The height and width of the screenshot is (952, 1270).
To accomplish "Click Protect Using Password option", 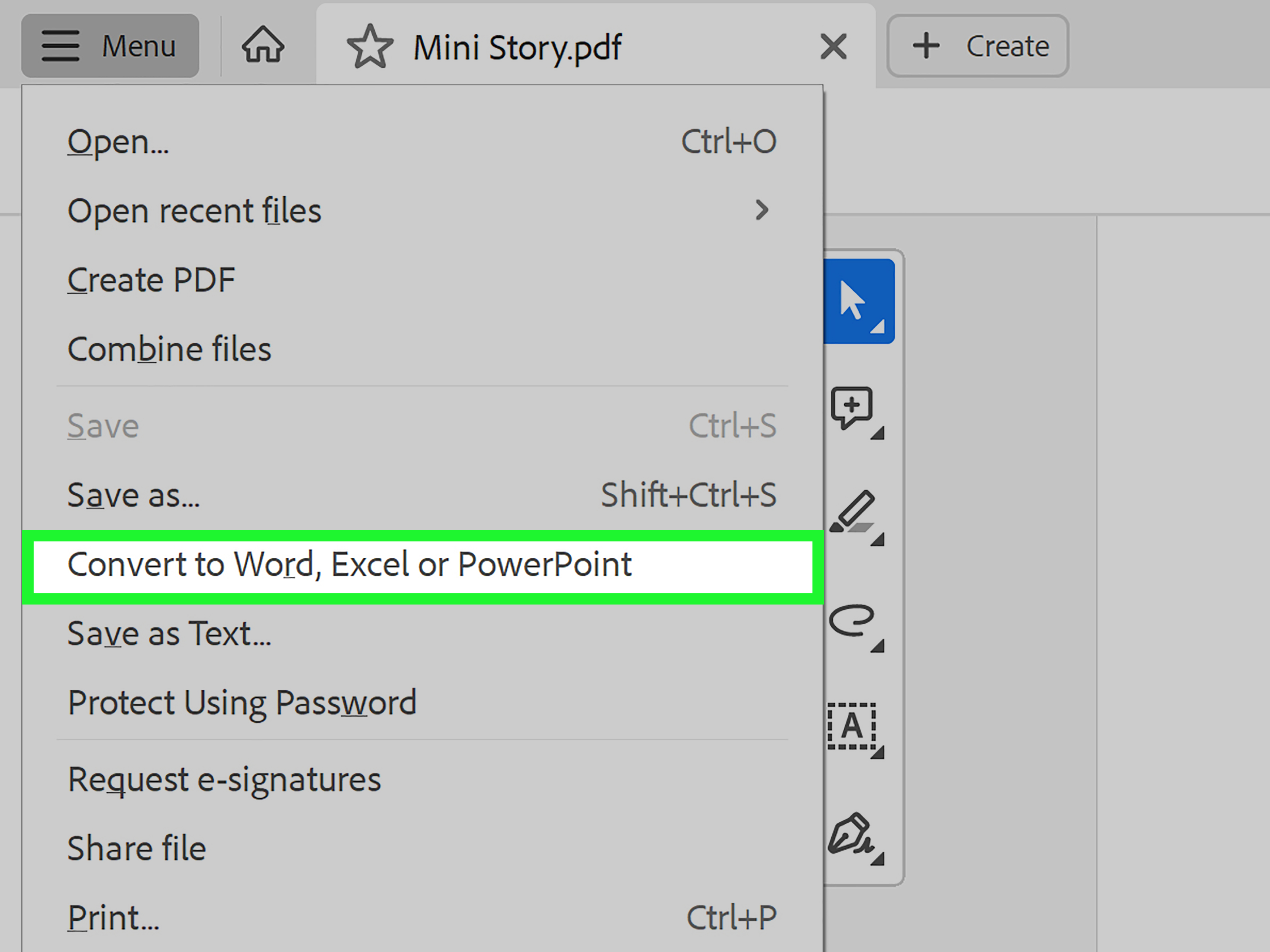I will (242, 702).
